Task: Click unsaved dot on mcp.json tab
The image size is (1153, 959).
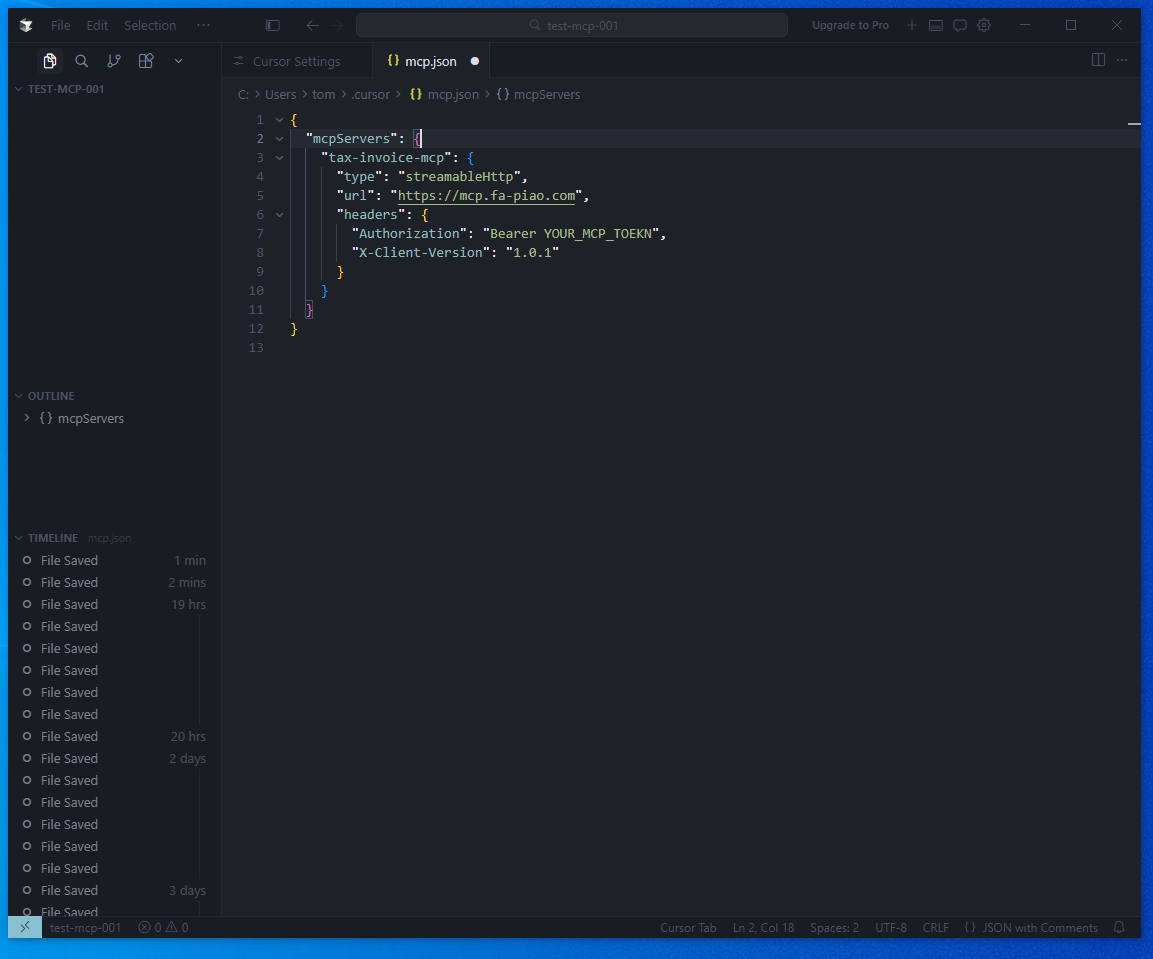Action: 475,61
